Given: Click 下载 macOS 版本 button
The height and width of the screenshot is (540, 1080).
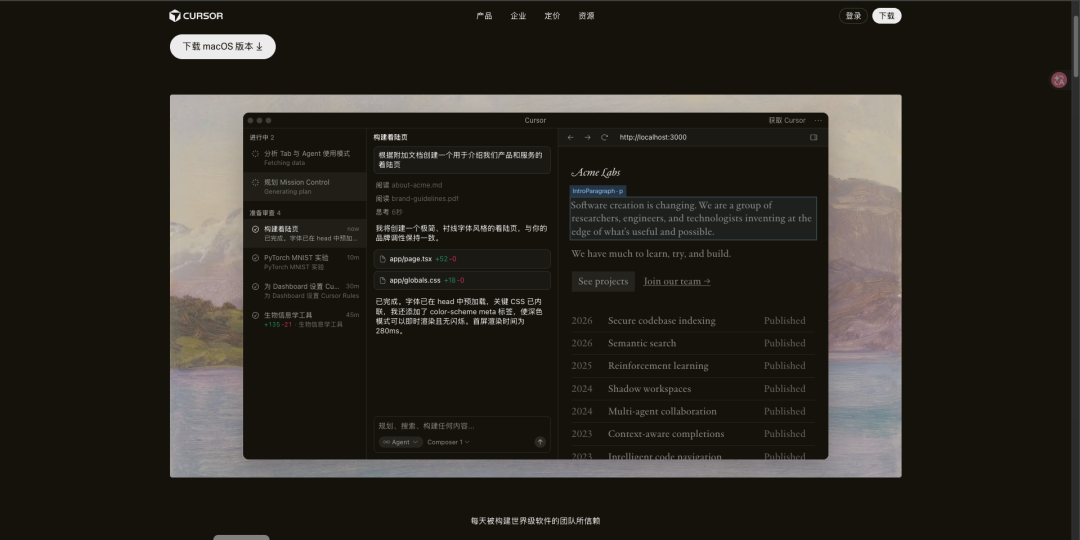Looking at the screenshot, I should [x=222, y=47].
